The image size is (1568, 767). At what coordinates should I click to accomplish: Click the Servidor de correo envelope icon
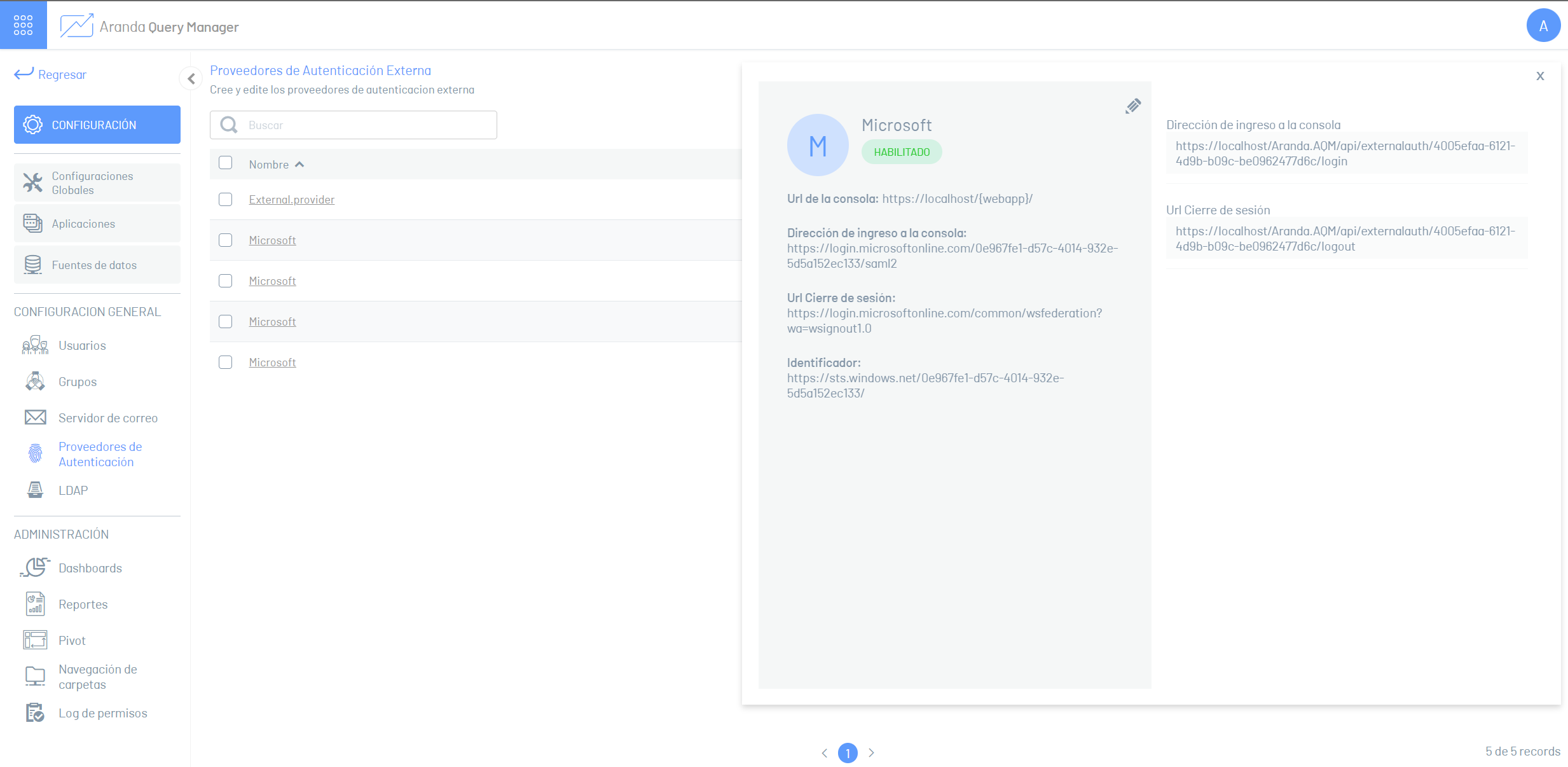click(35, 417)
